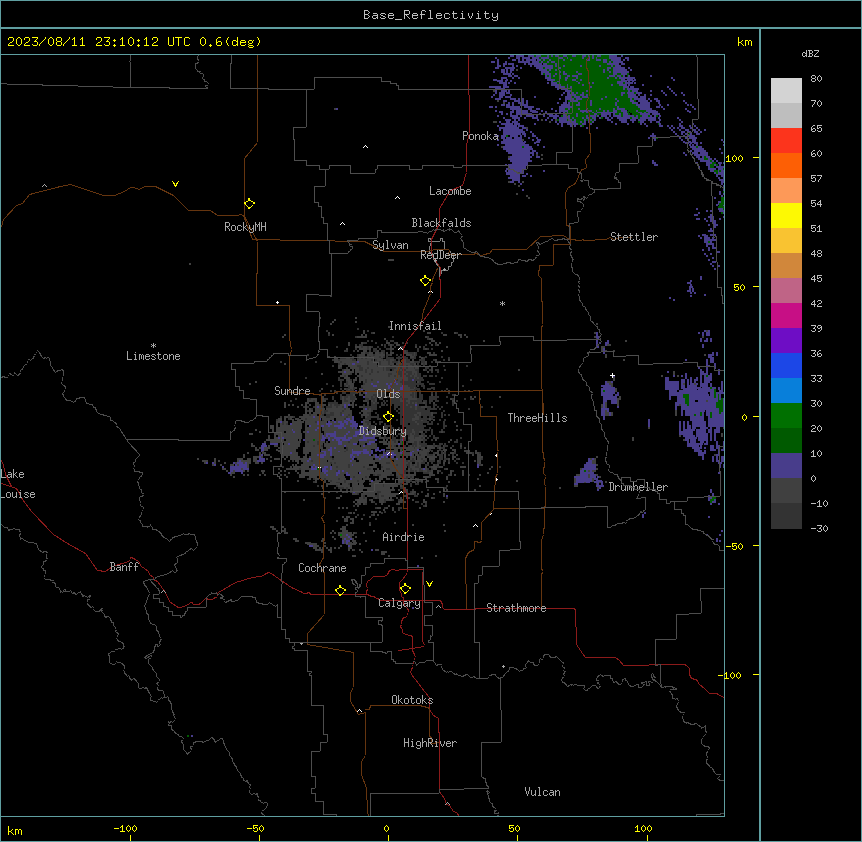Click the -30 value on the dBZ scale
Viewport: 862px width, 842px height.
819,528
